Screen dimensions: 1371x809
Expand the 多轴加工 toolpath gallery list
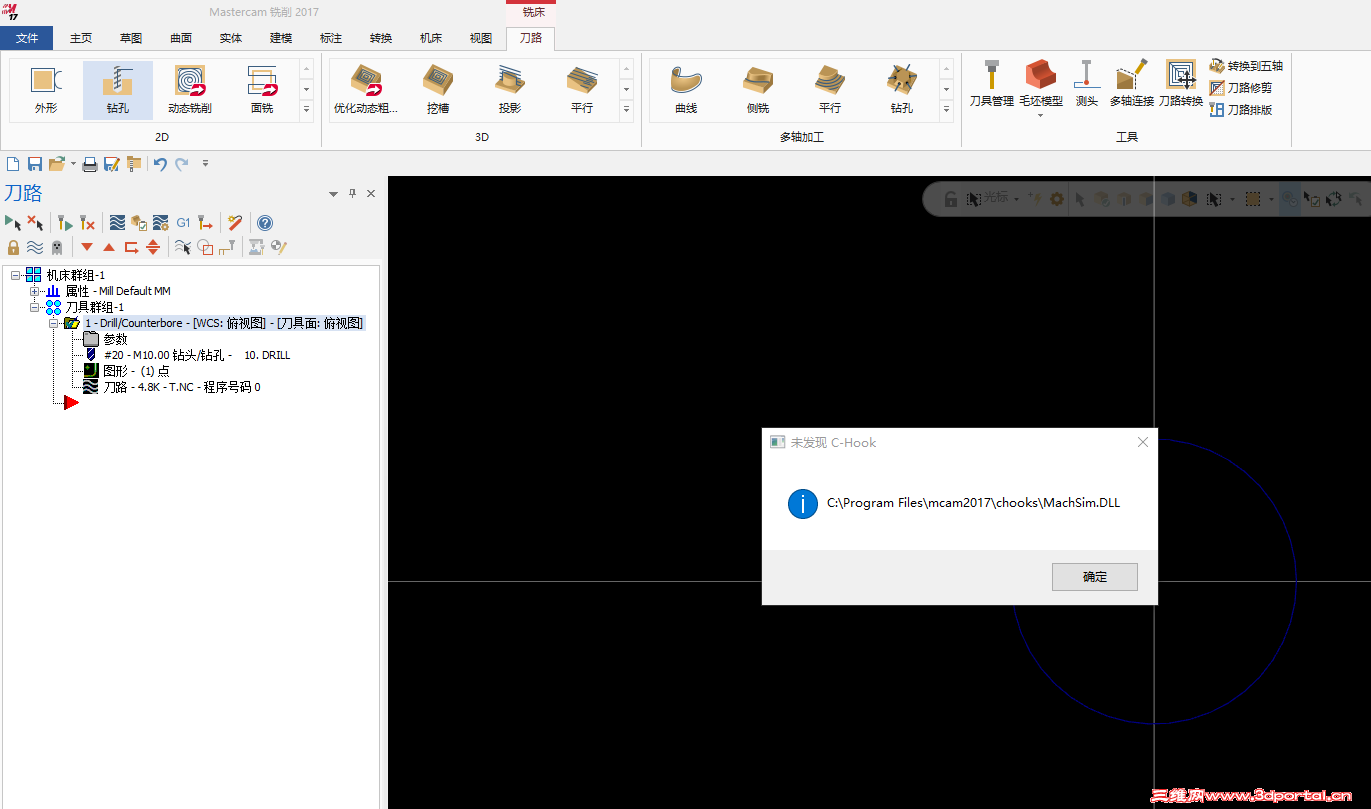pyautogui.click(x=946, y=109)
